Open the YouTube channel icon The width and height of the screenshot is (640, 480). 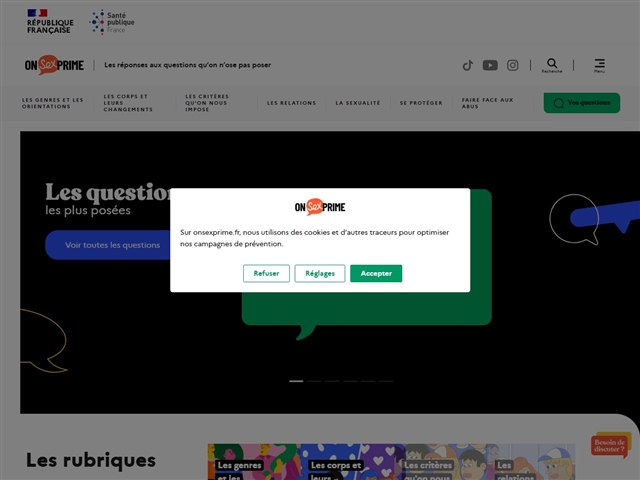point(490,65)
